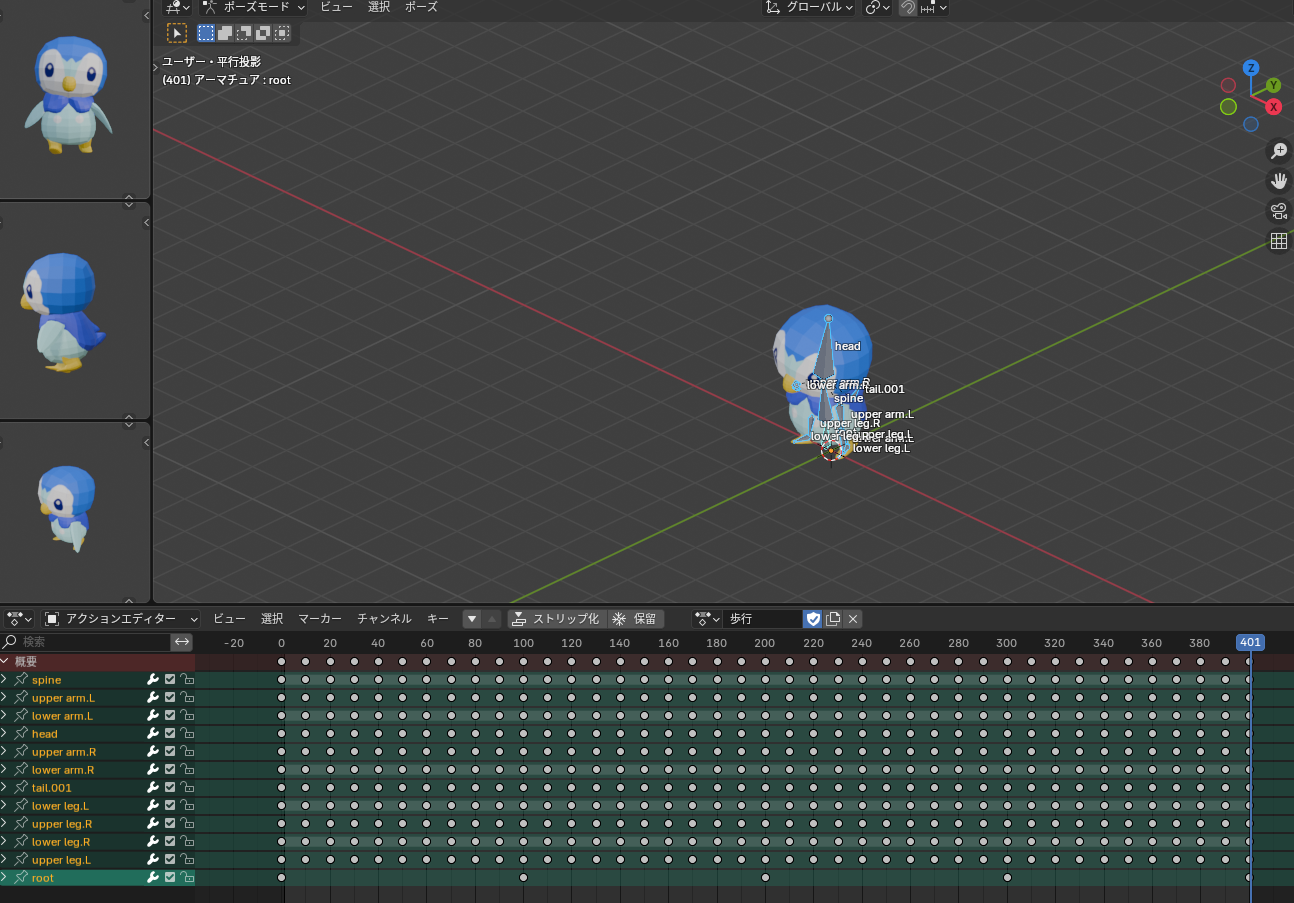Uncheck the head channel mute checkbox
Viewport: 1294px width, 903px height.
[x=170, y=734]
